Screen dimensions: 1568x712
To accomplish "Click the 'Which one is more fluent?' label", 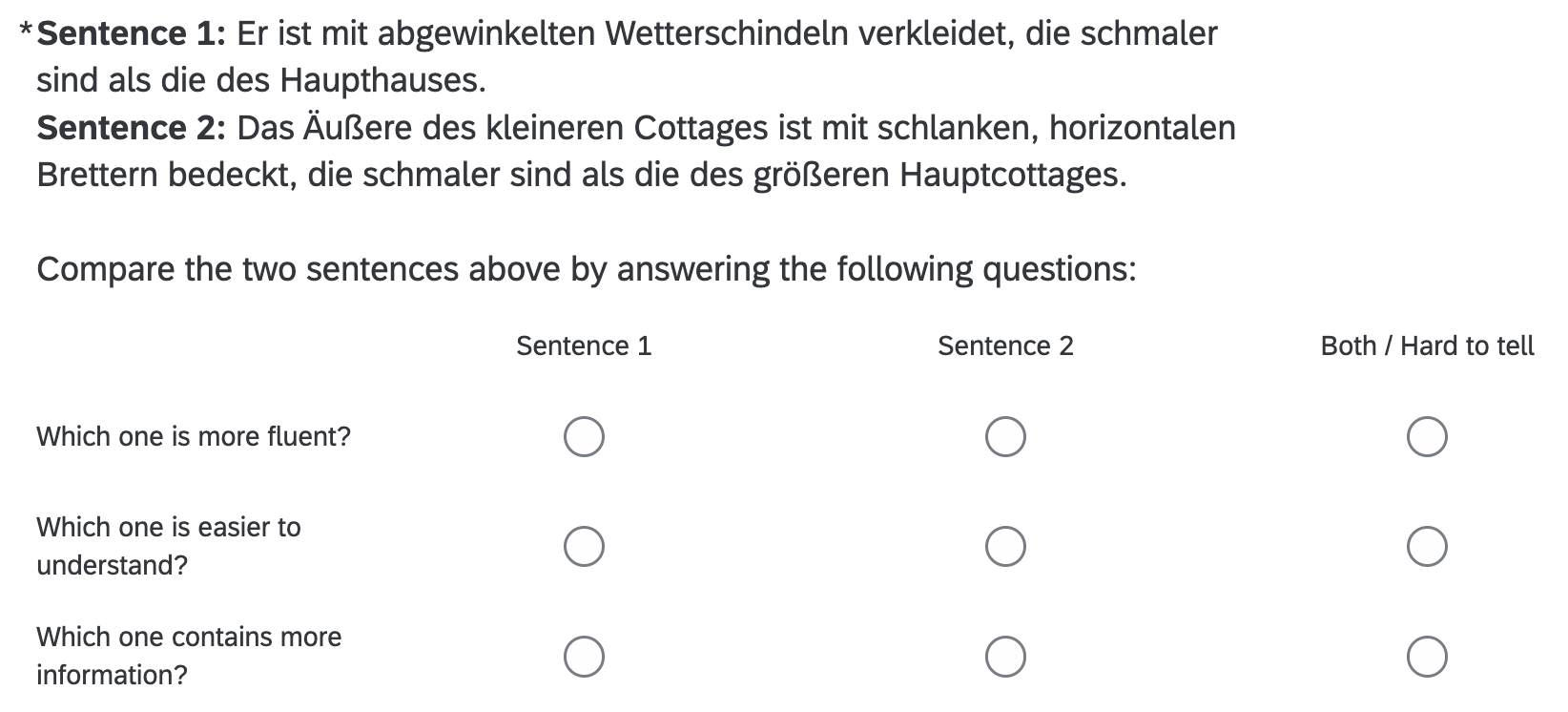I will [x=194, y=436].
